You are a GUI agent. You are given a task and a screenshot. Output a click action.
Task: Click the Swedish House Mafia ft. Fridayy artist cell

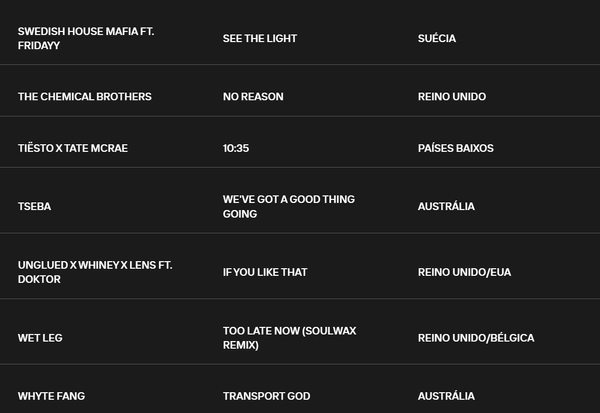(x=86, y=38)
